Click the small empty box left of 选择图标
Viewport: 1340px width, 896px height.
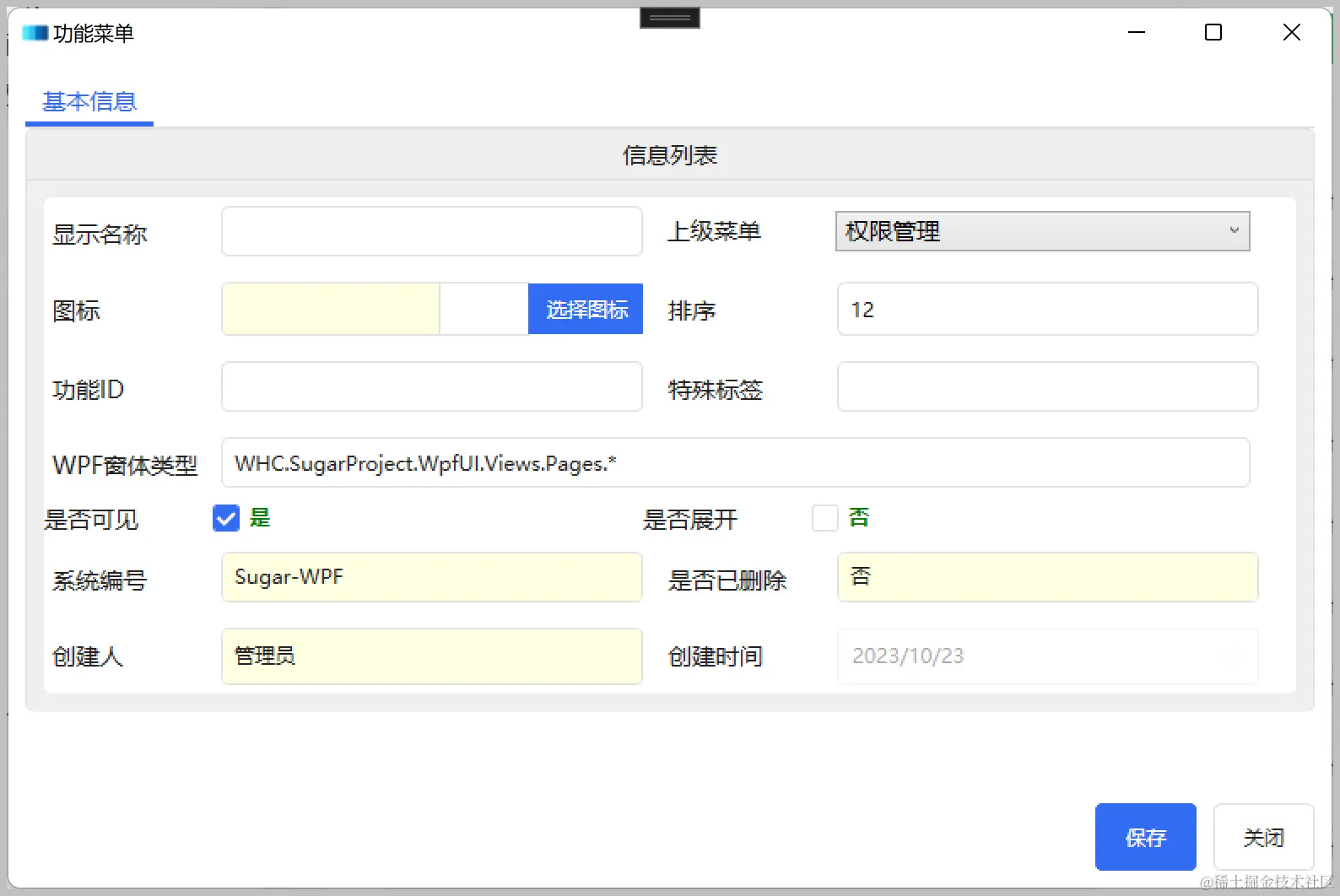point(484,310)
